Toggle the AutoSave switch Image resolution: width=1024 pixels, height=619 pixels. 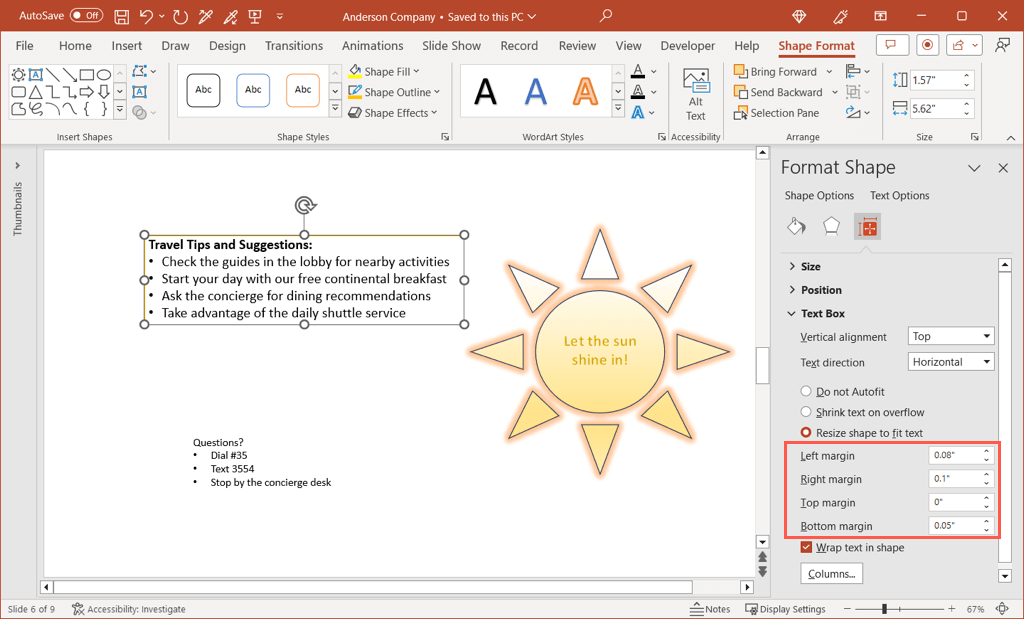(x=86, y=16)
